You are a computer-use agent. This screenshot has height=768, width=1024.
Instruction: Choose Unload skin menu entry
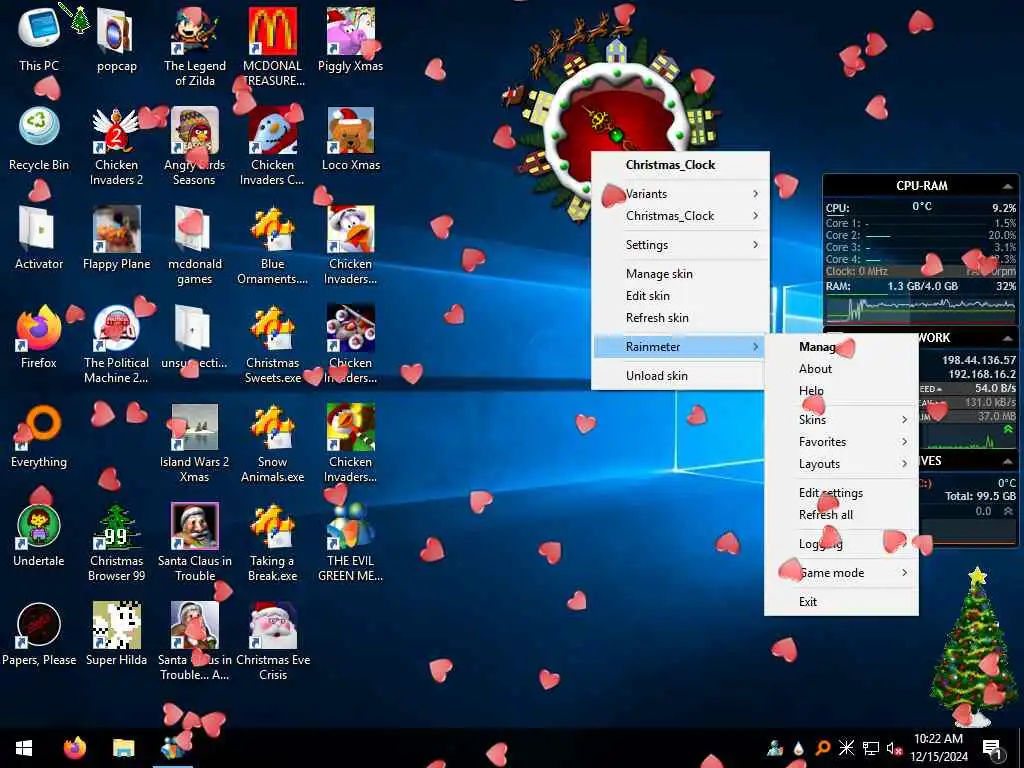pos(680,376)
